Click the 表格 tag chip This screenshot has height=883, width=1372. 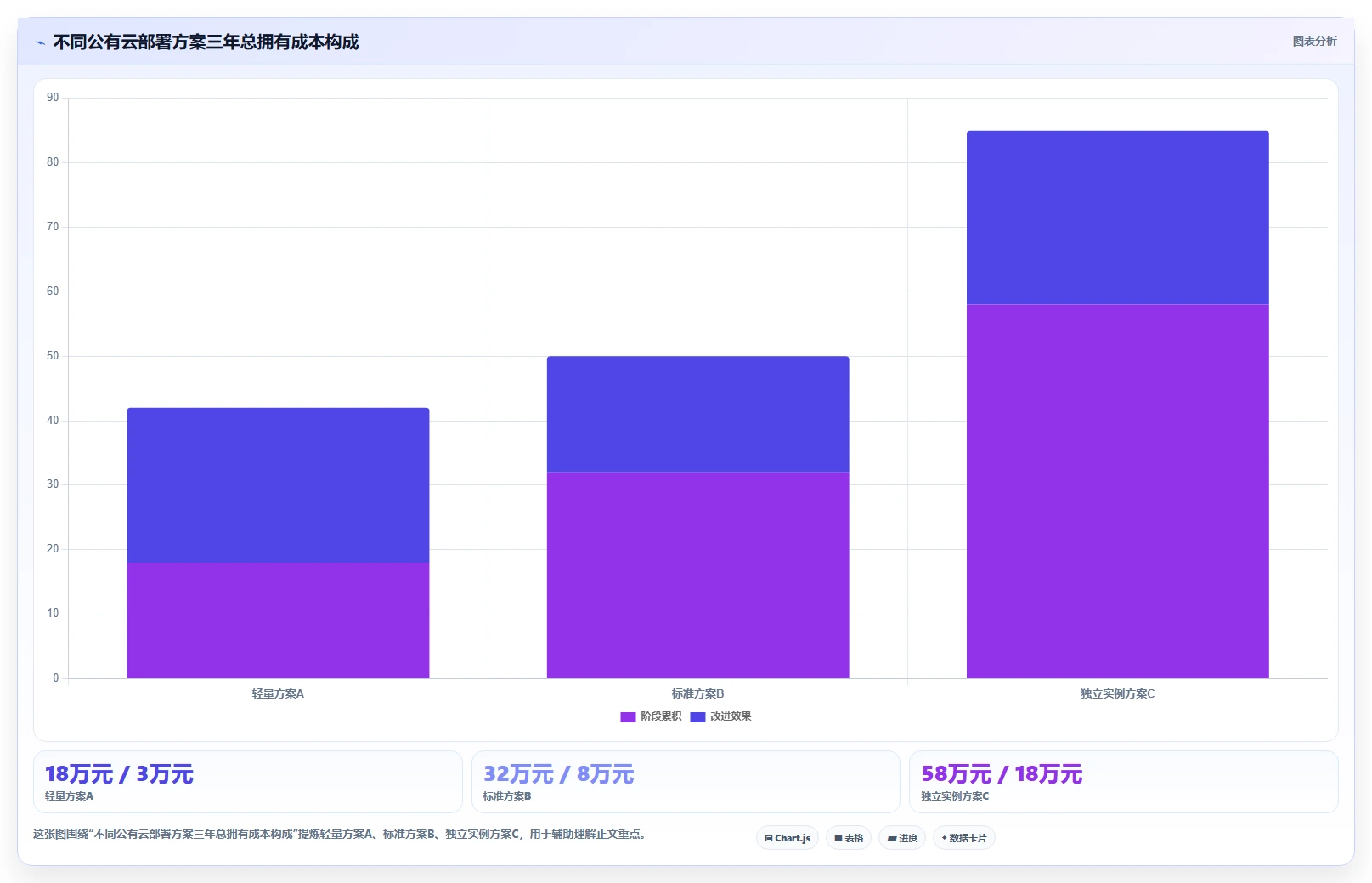click(x=849, y=838)
